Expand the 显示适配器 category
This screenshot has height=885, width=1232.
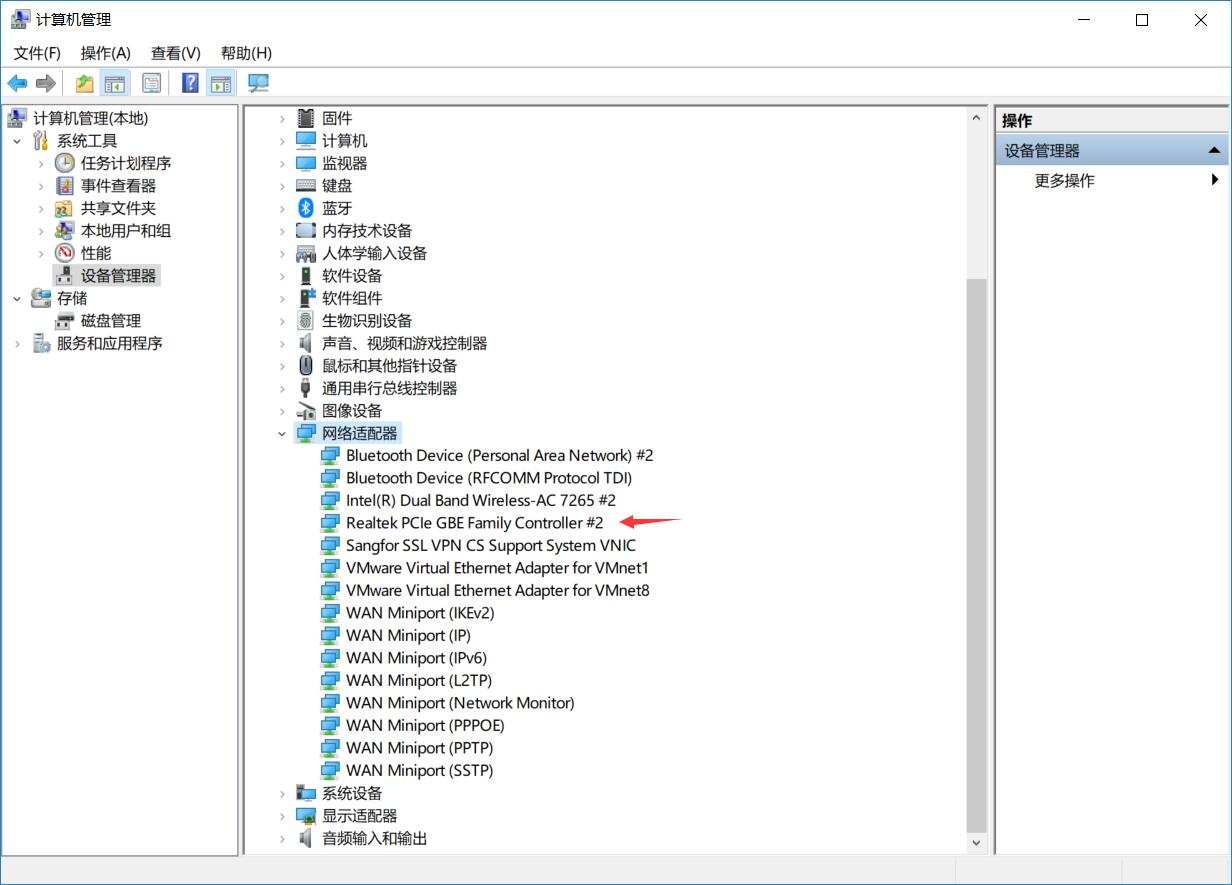pyautogui.click(x=283, y=816)
